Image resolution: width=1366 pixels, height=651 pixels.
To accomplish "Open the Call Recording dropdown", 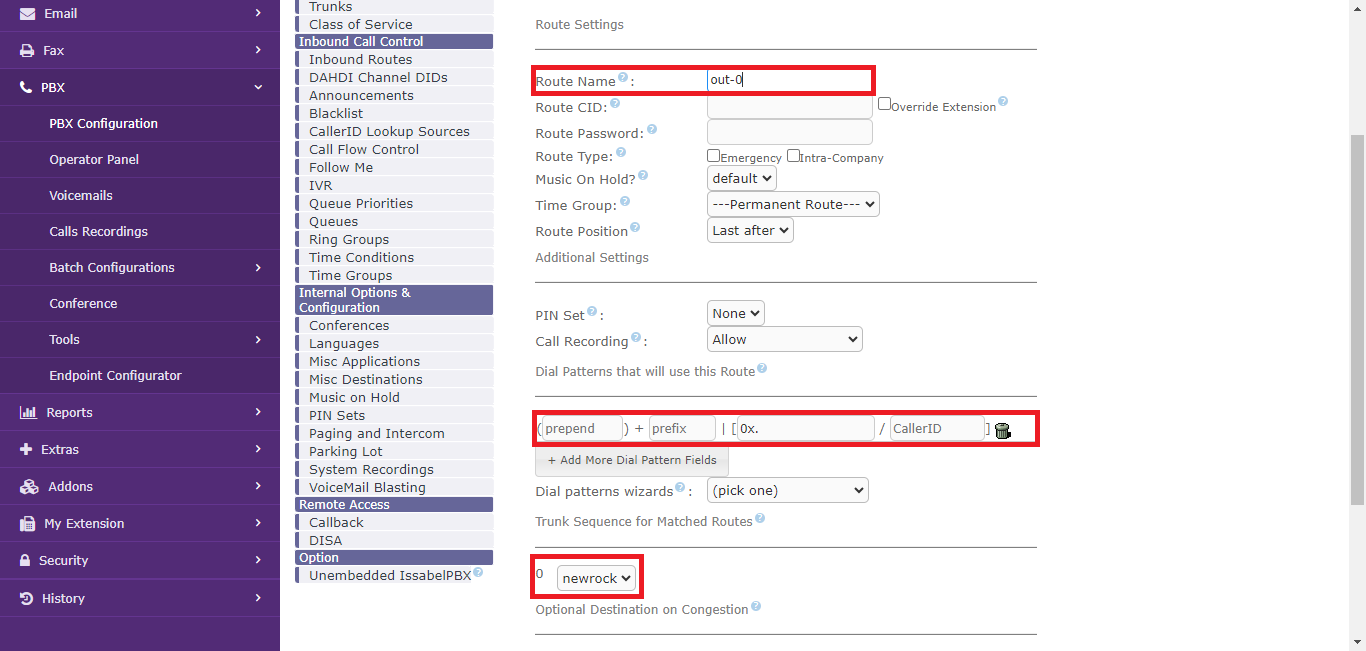I will point(784,340).
